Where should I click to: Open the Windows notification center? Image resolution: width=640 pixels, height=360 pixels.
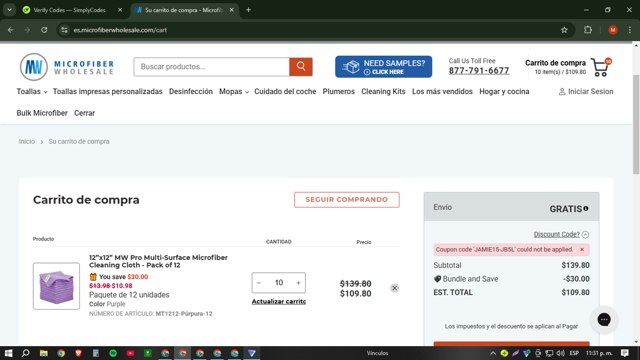pyautogui.click(x=625, y=353)
